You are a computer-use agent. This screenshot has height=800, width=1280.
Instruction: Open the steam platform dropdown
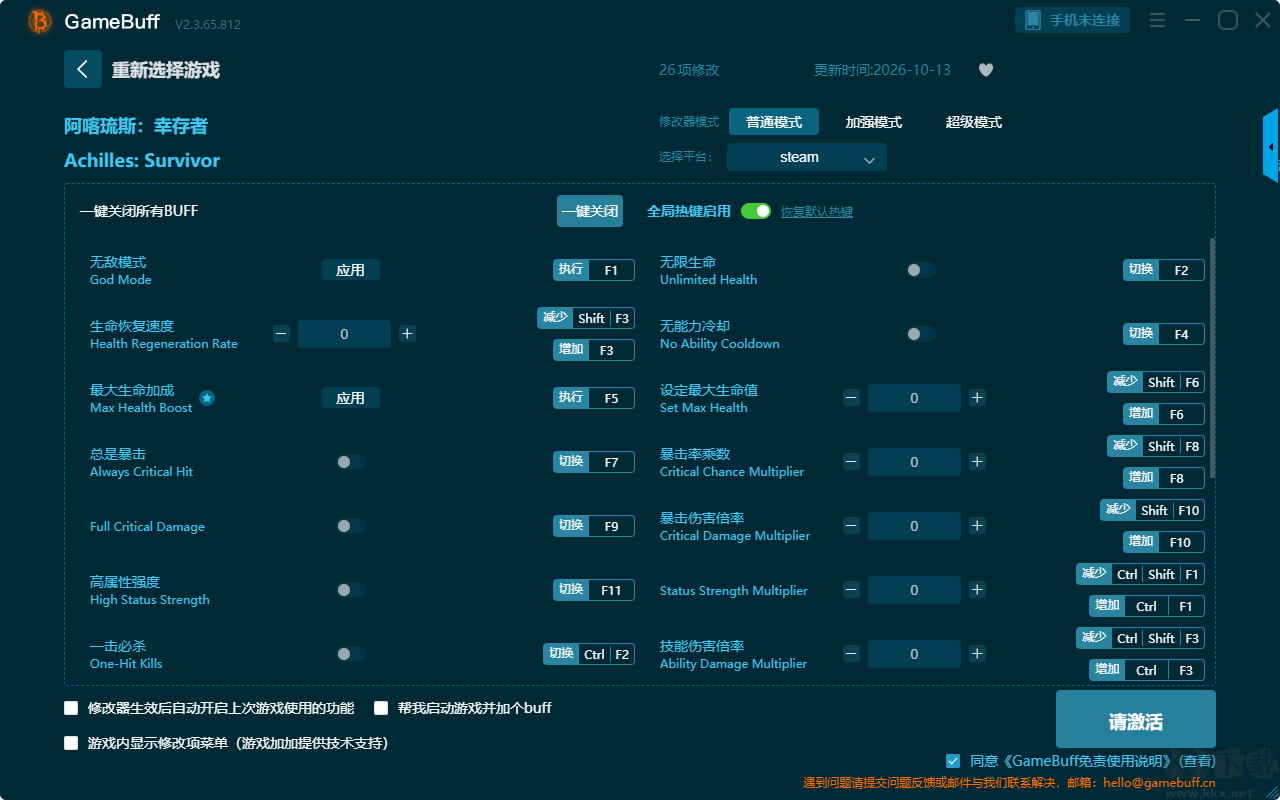pos(807,157)
